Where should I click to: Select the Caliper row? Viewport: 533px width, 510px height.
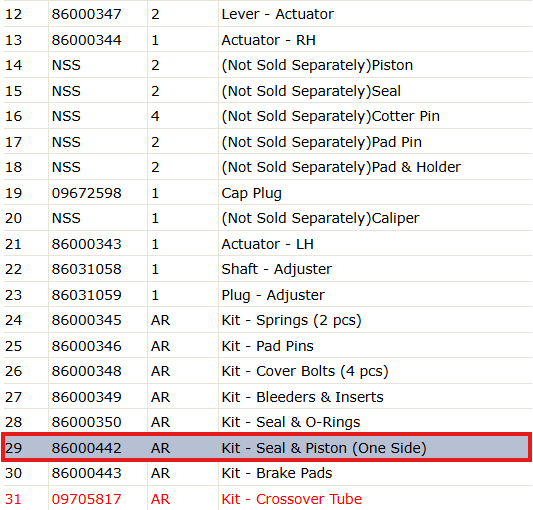pyautogui.click(x=268, y=218)
